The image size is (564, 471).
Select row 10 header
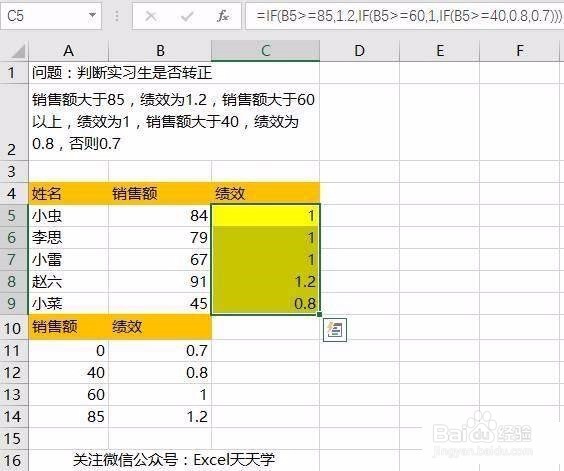[x=14, y=328]
